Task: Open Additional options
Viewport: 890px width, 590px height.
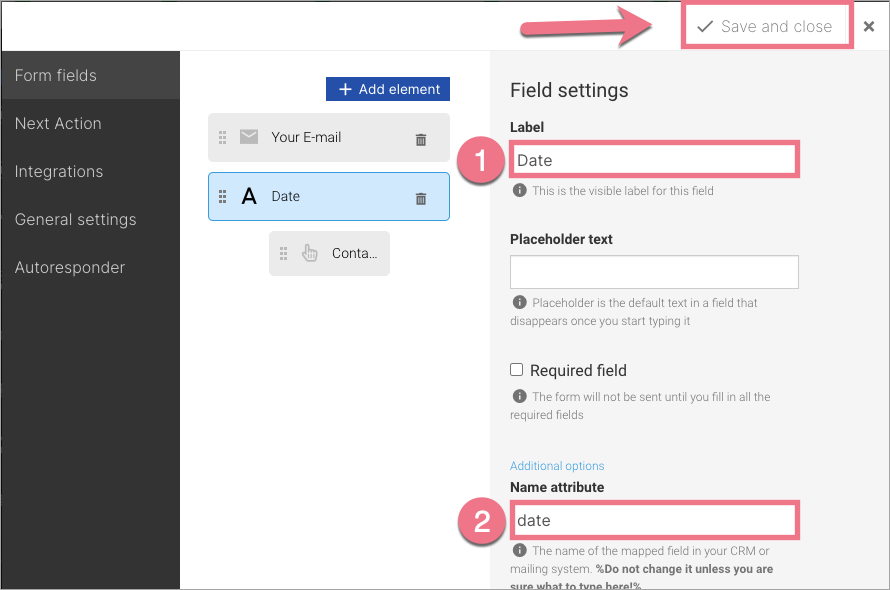Action: (557, 465)
